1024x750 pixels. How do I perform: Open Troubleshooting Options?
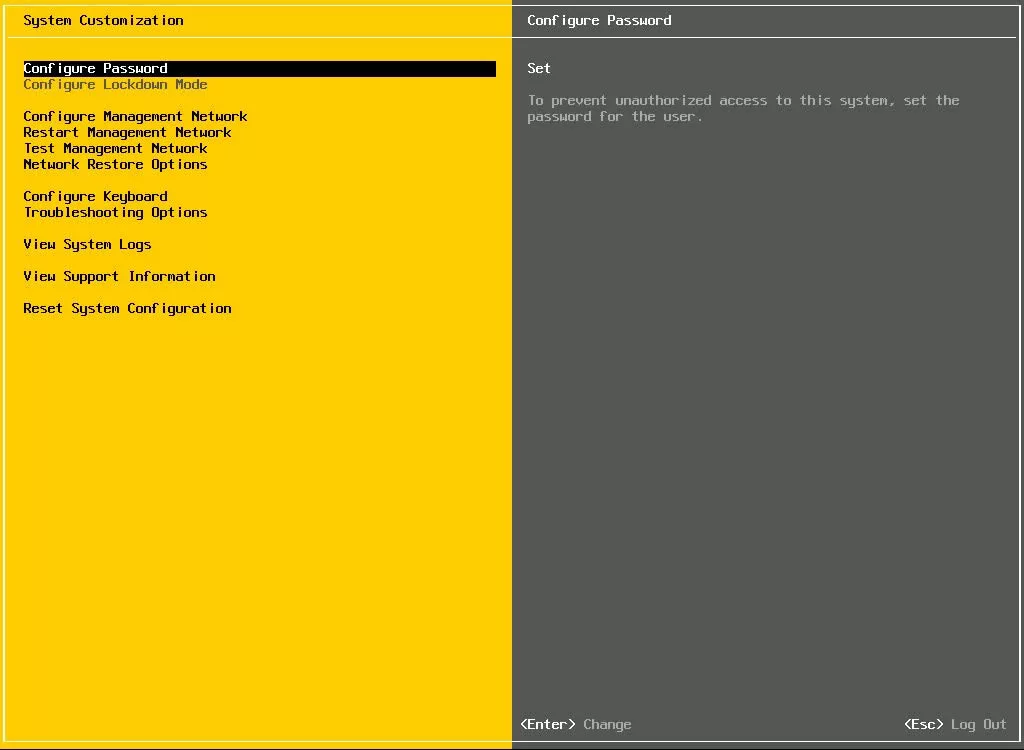point(115,213)
